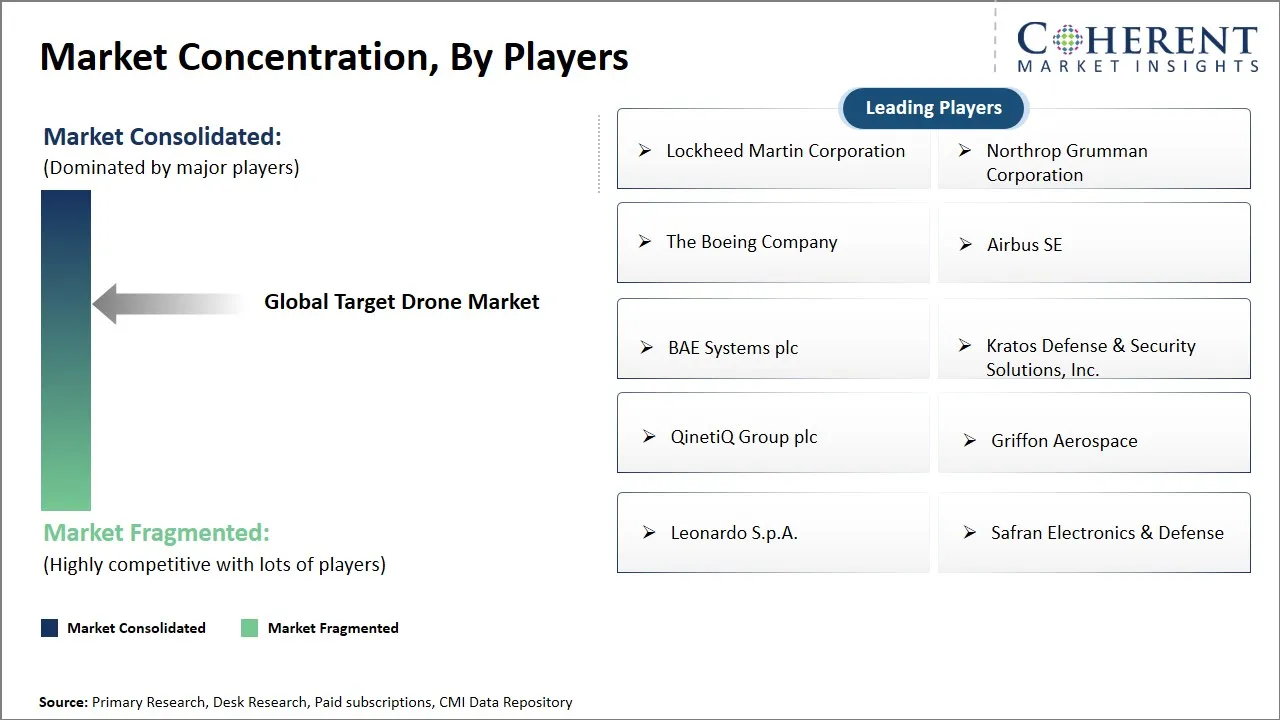
Task: Click the arrow bullet beside Leonardo S.p.A.
Action: [649, 533]
